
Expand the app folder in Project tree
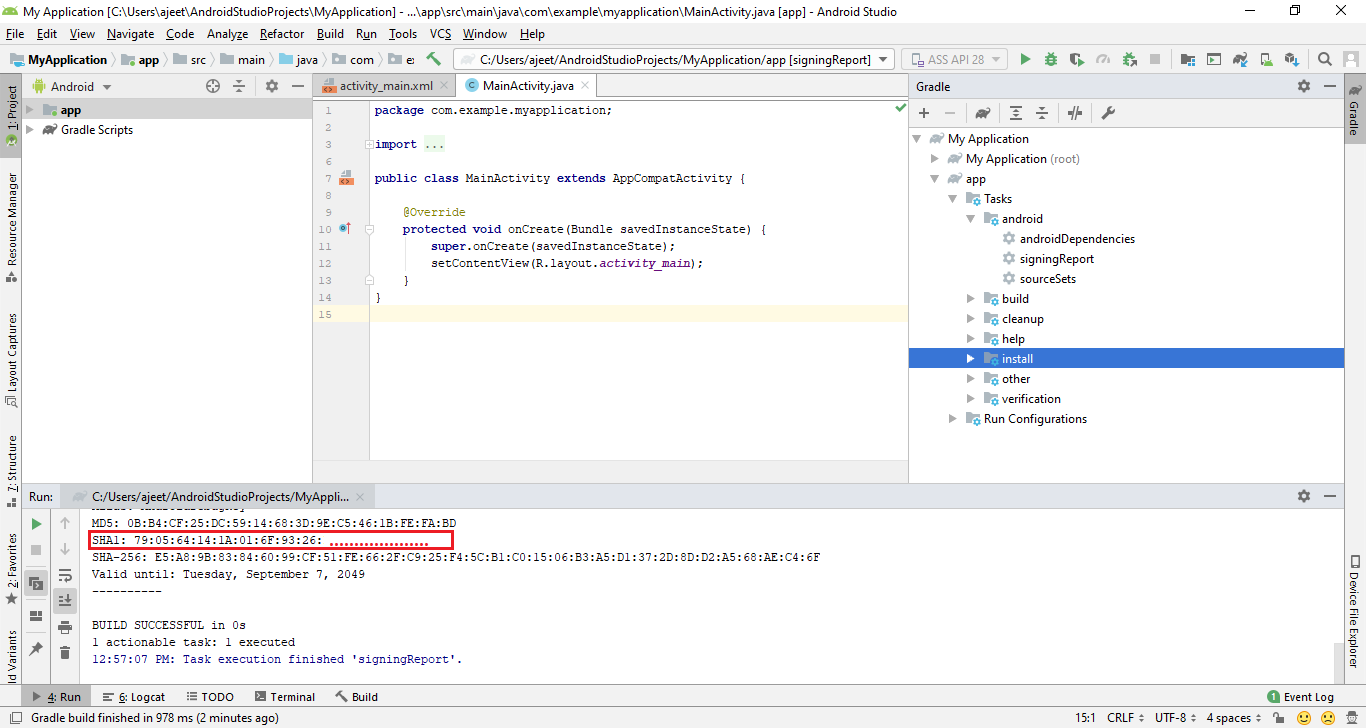coord(30,110)
